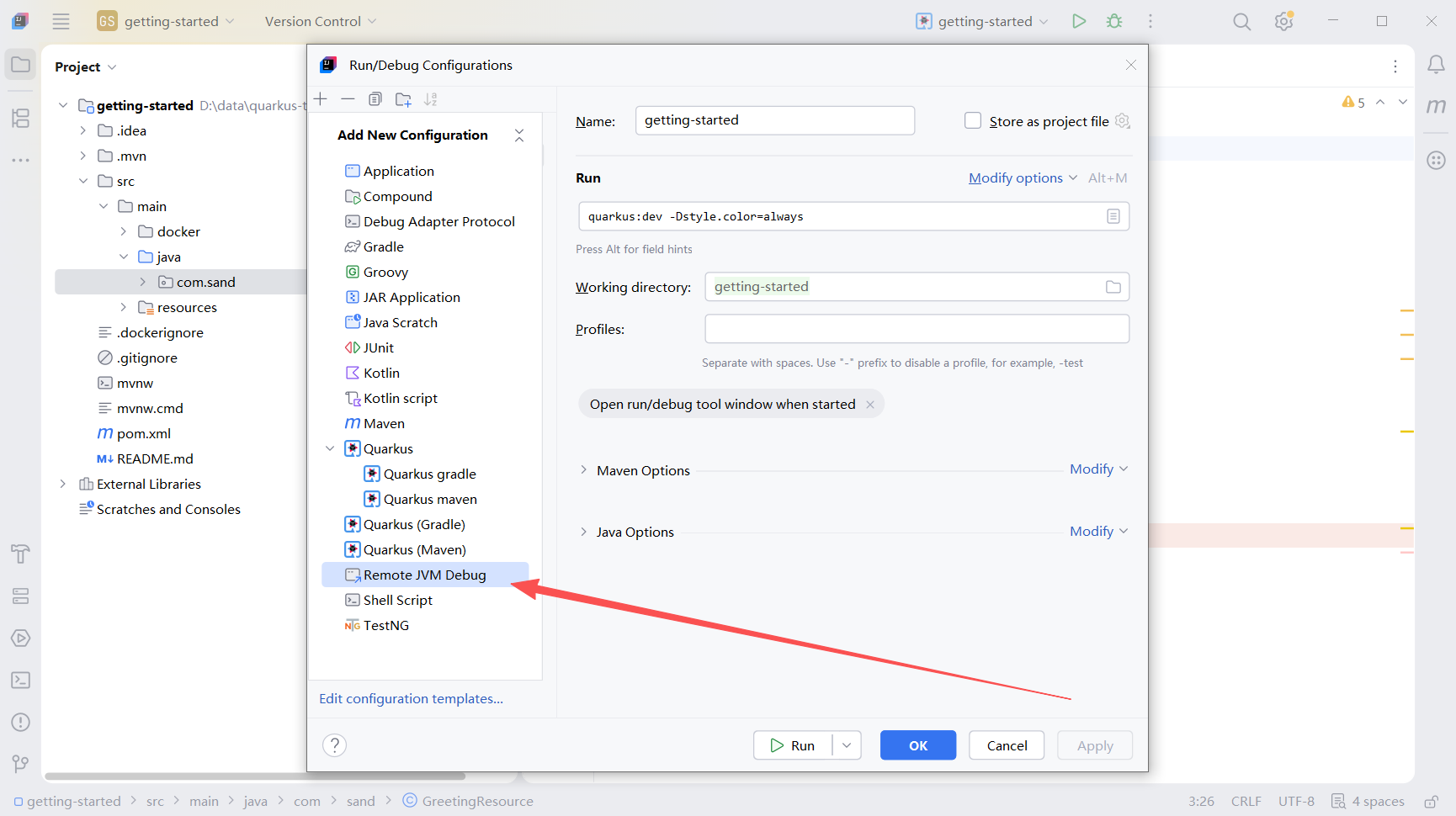This screenshot has height=816, width=1456.
Task: Open Maven tool window
Action: 1436,107
